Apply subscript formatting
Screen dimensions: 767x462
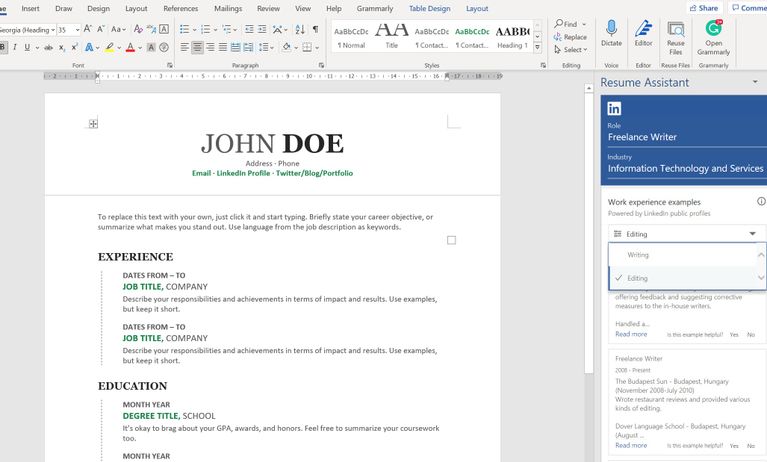(x=62, y=47)
